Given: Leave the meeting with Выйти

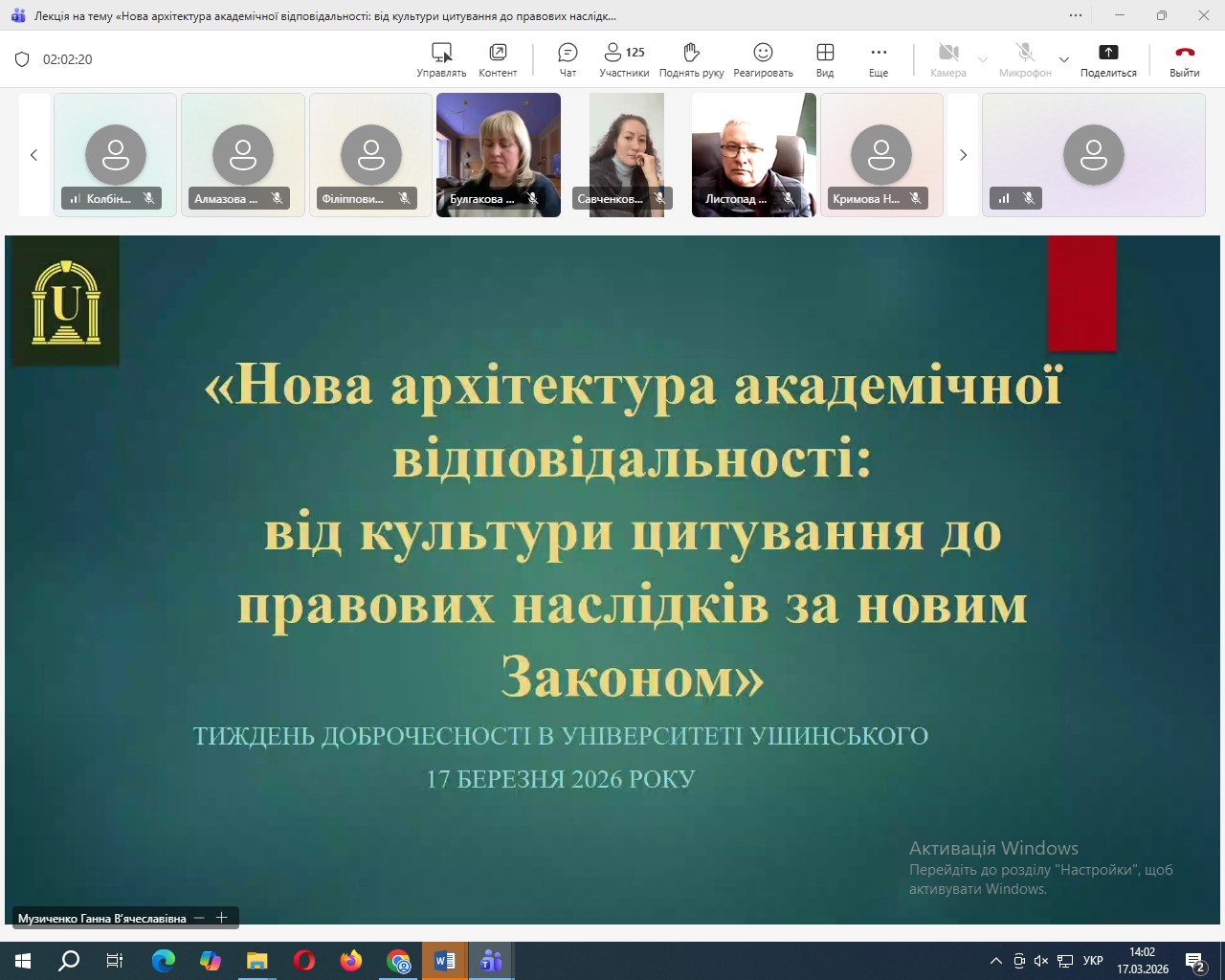Looking at the screenshot, I should [x=1184, y=59].
